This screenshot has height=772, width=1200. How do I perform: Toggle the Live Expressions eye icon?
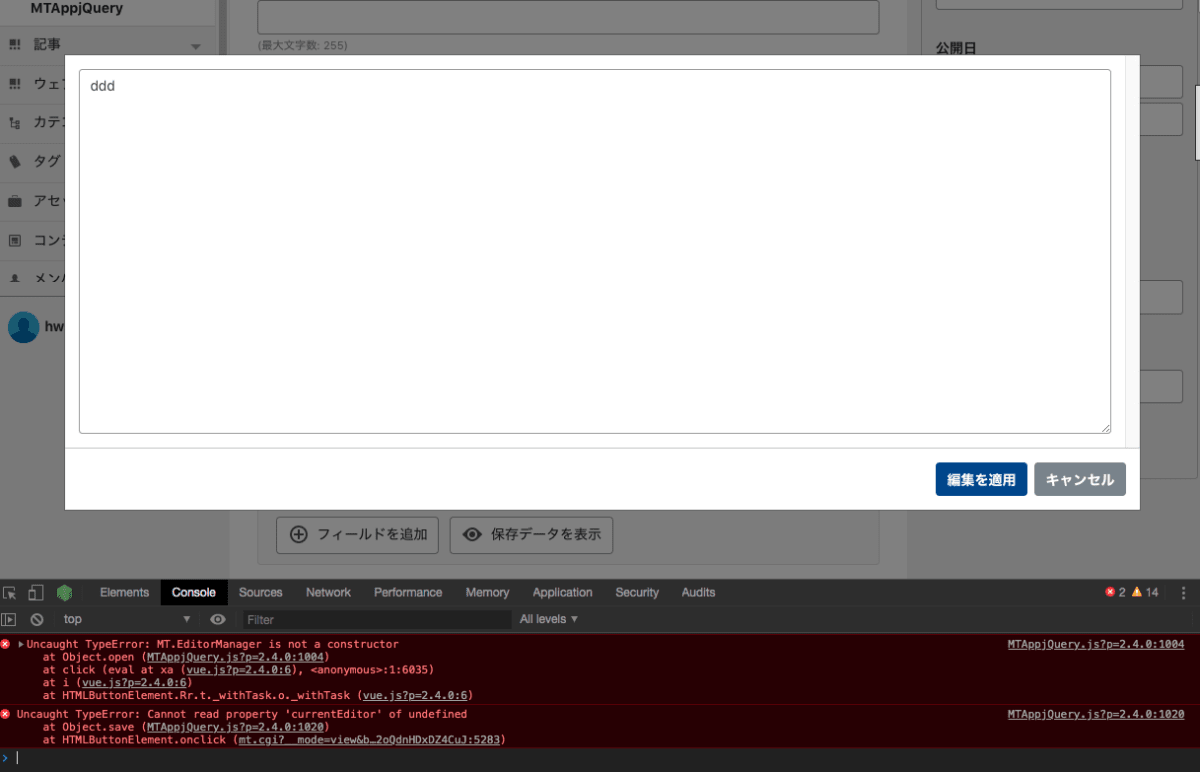coord(217,619)
